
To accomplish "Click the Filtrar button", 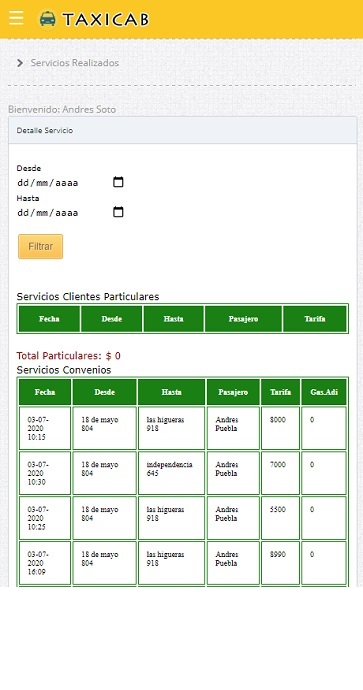I will [40, 246].
